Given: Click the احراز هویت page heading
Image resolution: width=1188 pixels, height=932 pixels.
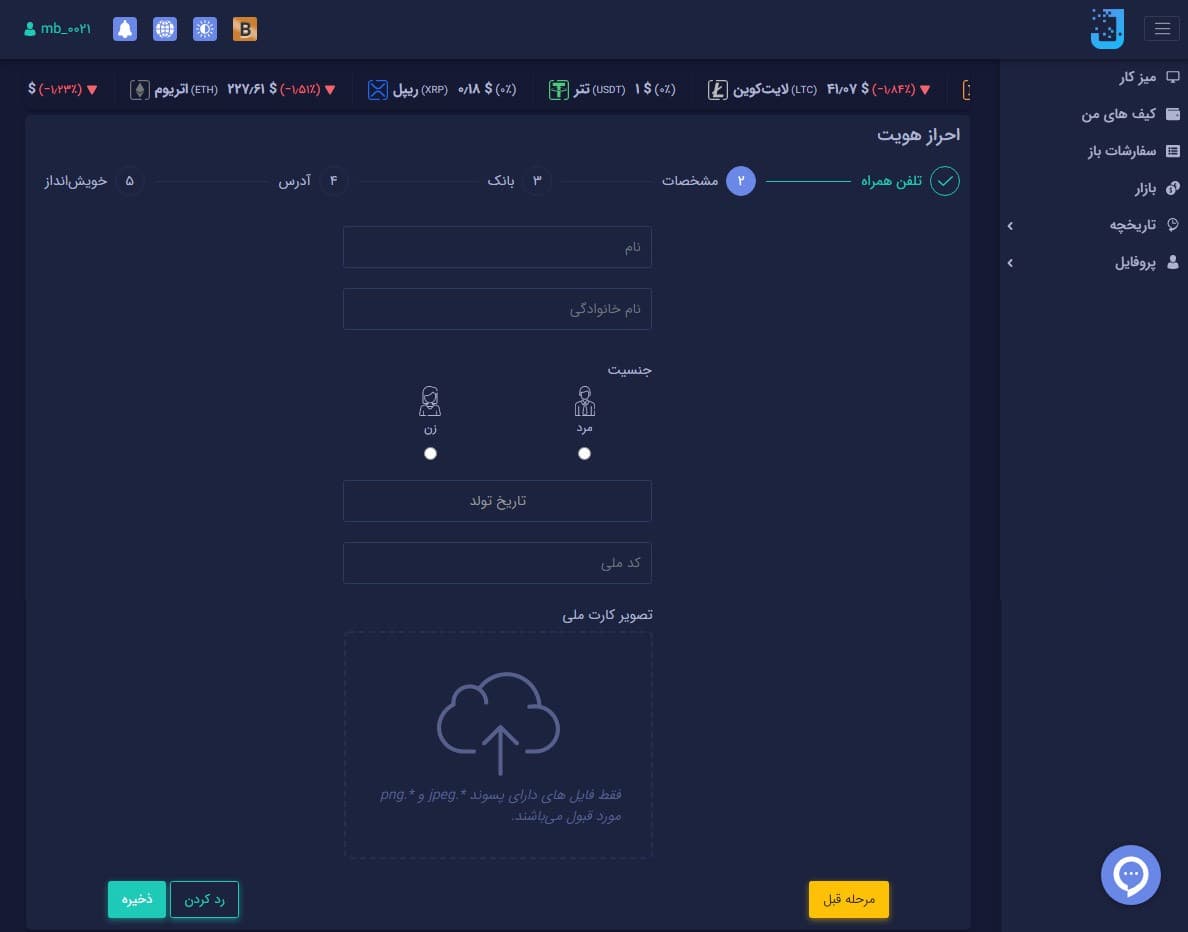Looking at the screenshot, I should [918, 135].
